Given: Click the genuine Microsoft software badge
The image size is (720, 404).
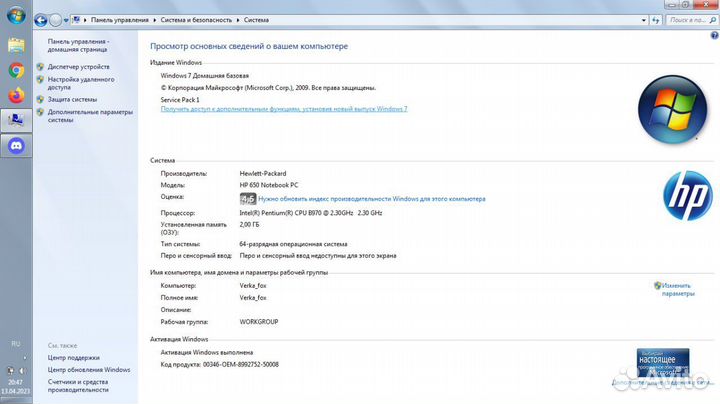Looking at the screenshot, I should click(663, 363).
